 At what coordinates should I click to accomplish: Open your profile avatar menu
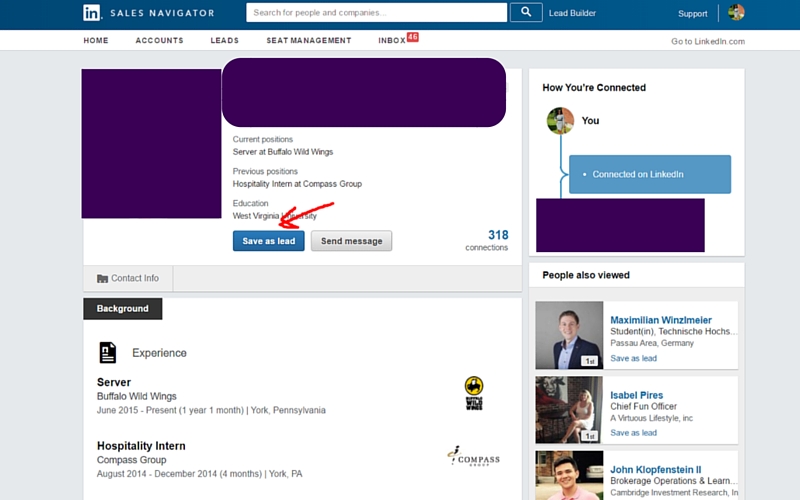[x=736, y=12]
